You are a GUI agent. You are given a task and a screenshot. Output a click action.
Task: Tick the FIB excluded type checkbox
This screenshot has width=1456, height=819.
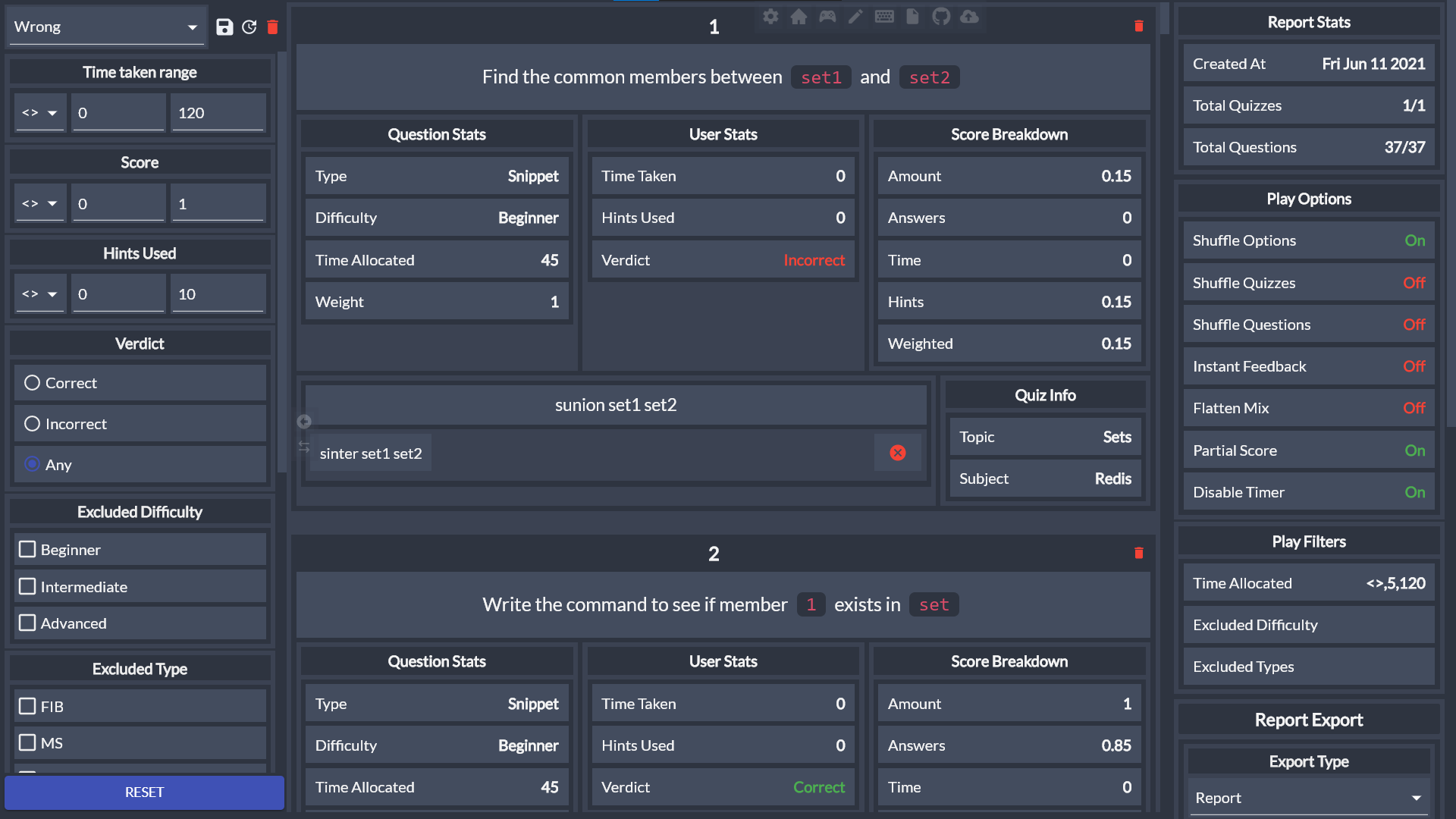click(27, 706)
